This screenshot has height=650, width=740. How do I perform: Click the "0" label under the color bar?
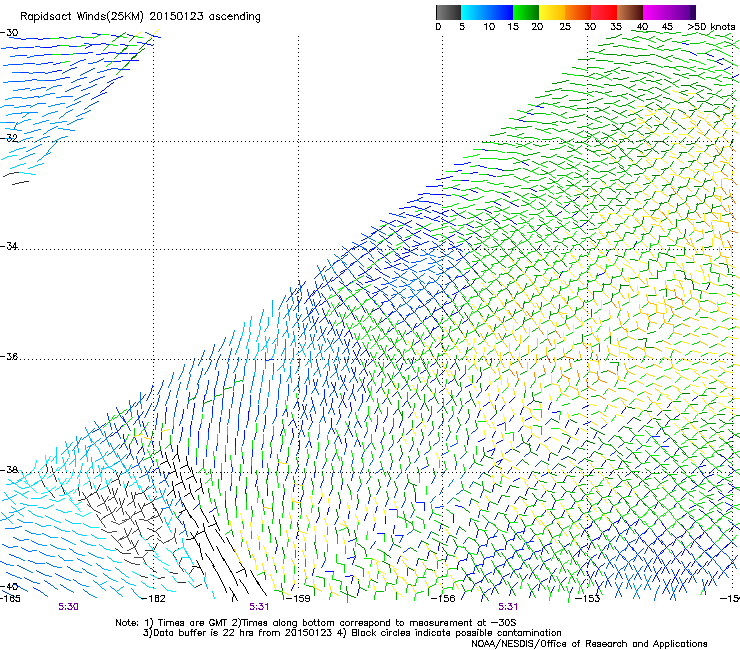pyautogui.click(x=438, y=27)
